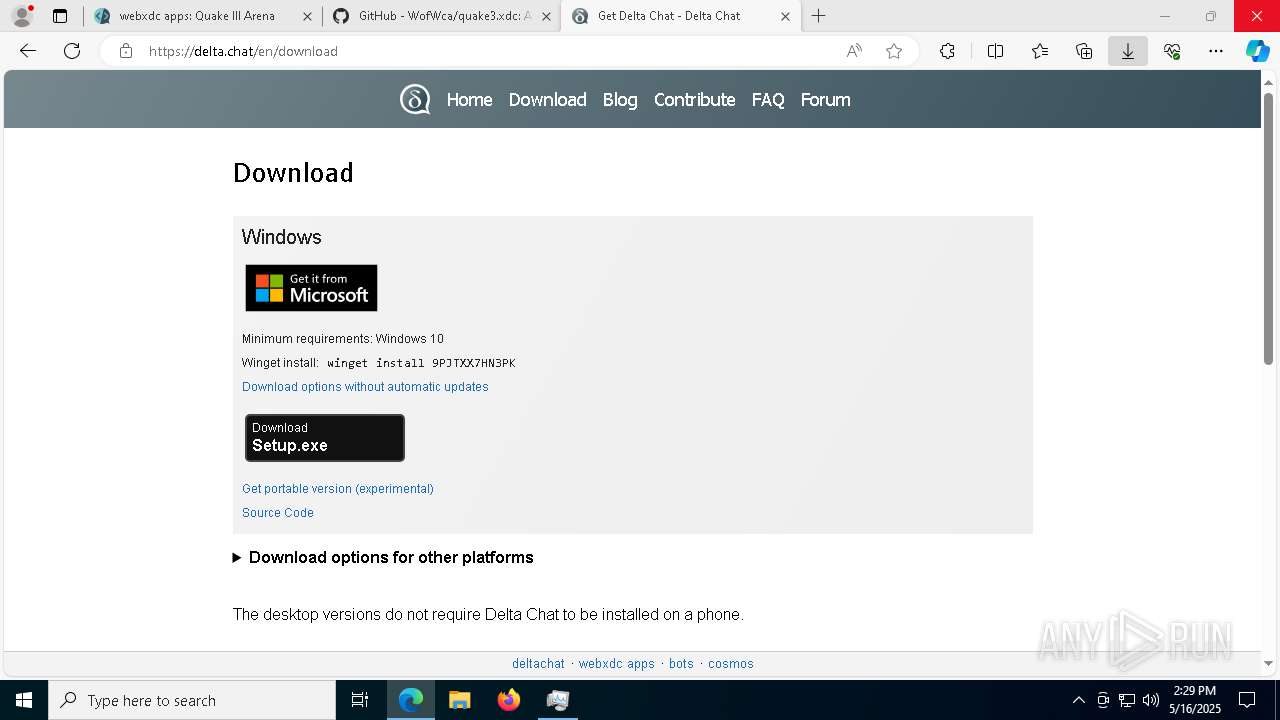
Task: Click the taskbar search box
Action: point(192,700)
